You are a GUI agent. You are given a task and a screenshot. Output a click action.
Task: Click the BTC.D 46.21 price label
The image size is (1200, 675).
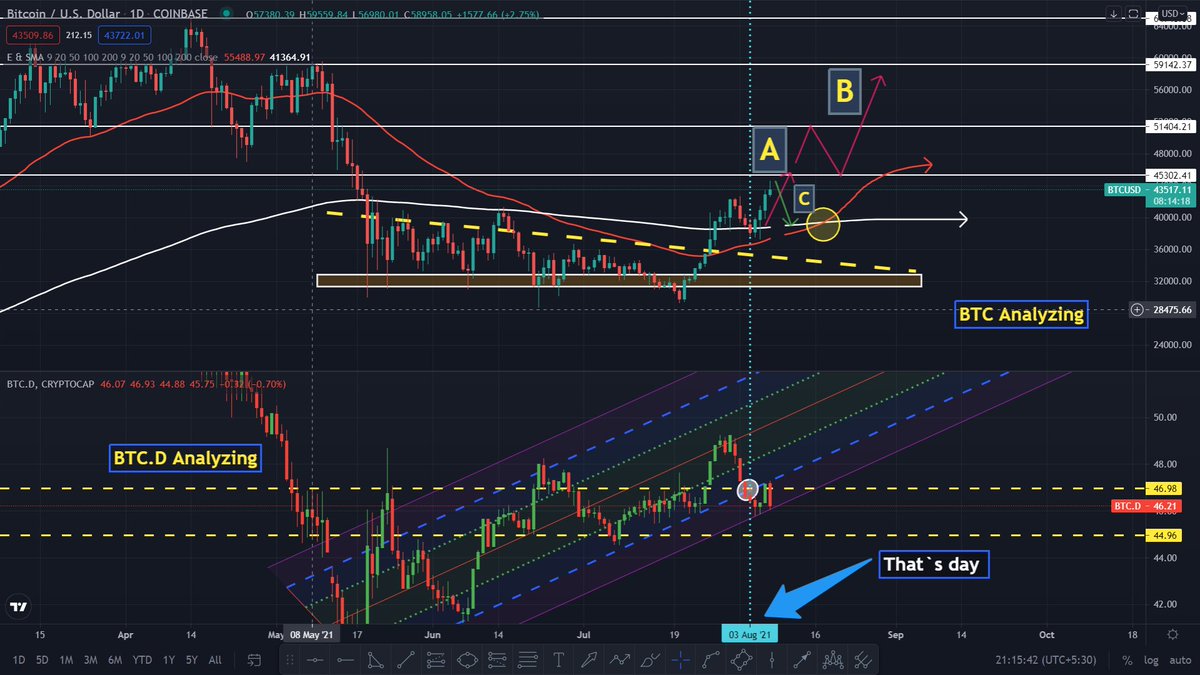click(x=1146, y=508)
